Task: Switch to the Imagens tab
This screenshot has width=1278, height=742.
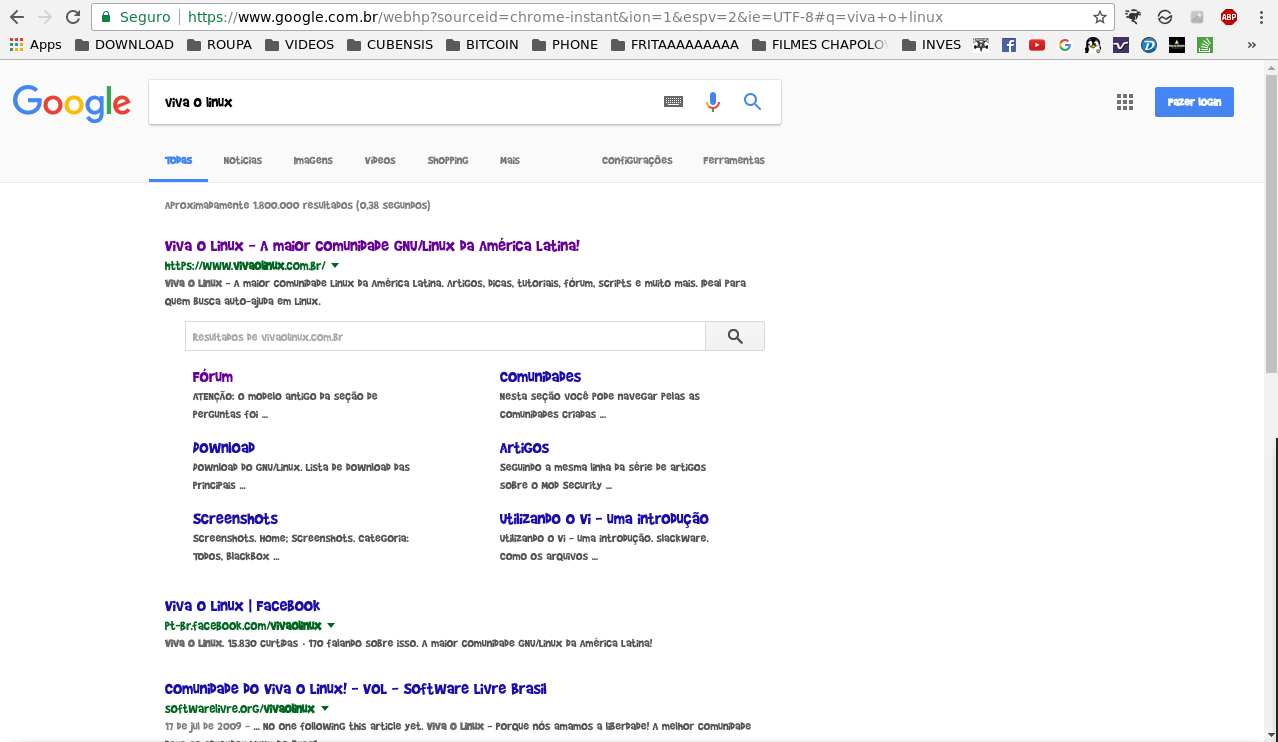Action: coord(313,160)
